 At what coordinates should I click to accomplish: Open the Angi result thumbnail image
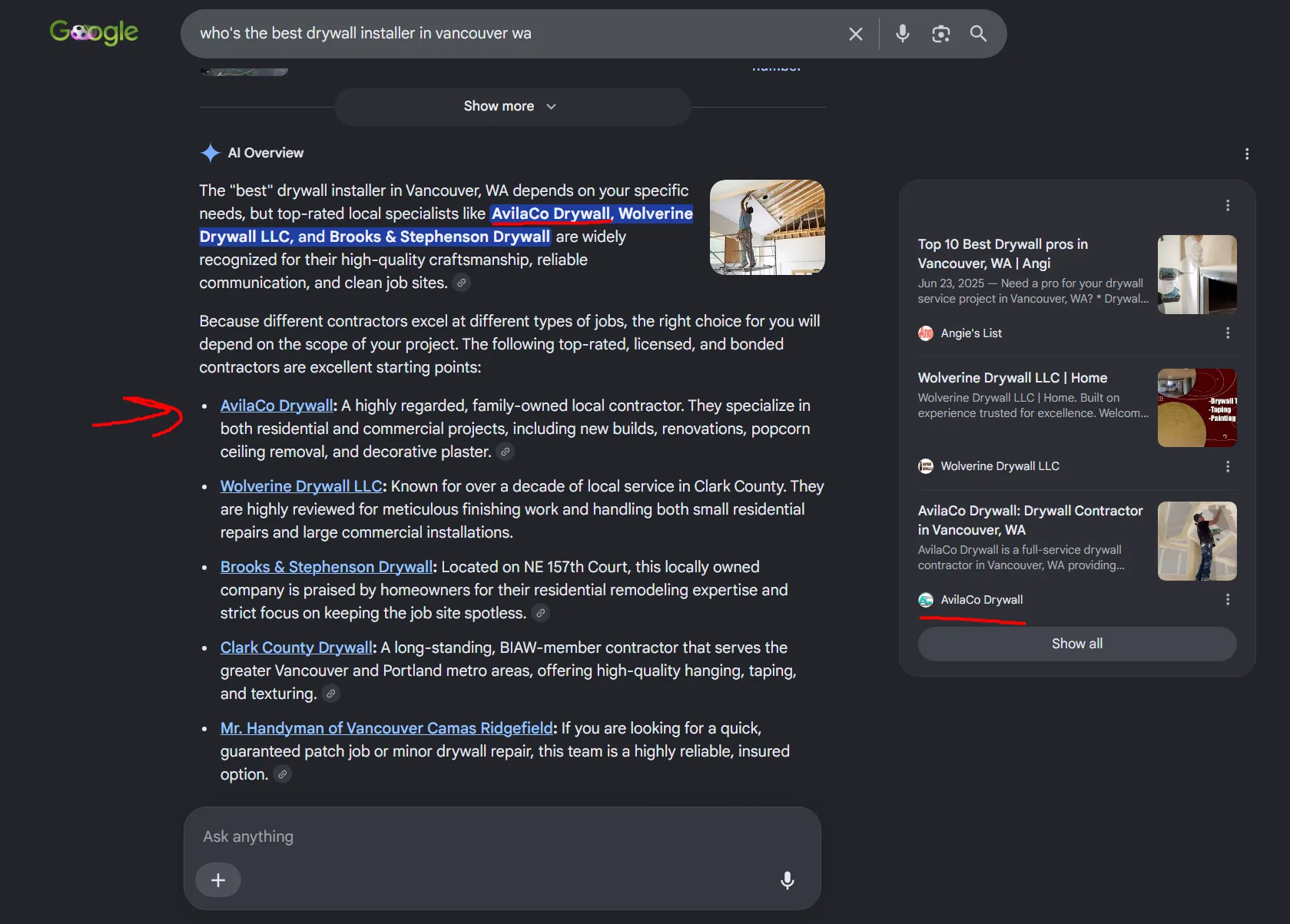(x=1196, y=274)
